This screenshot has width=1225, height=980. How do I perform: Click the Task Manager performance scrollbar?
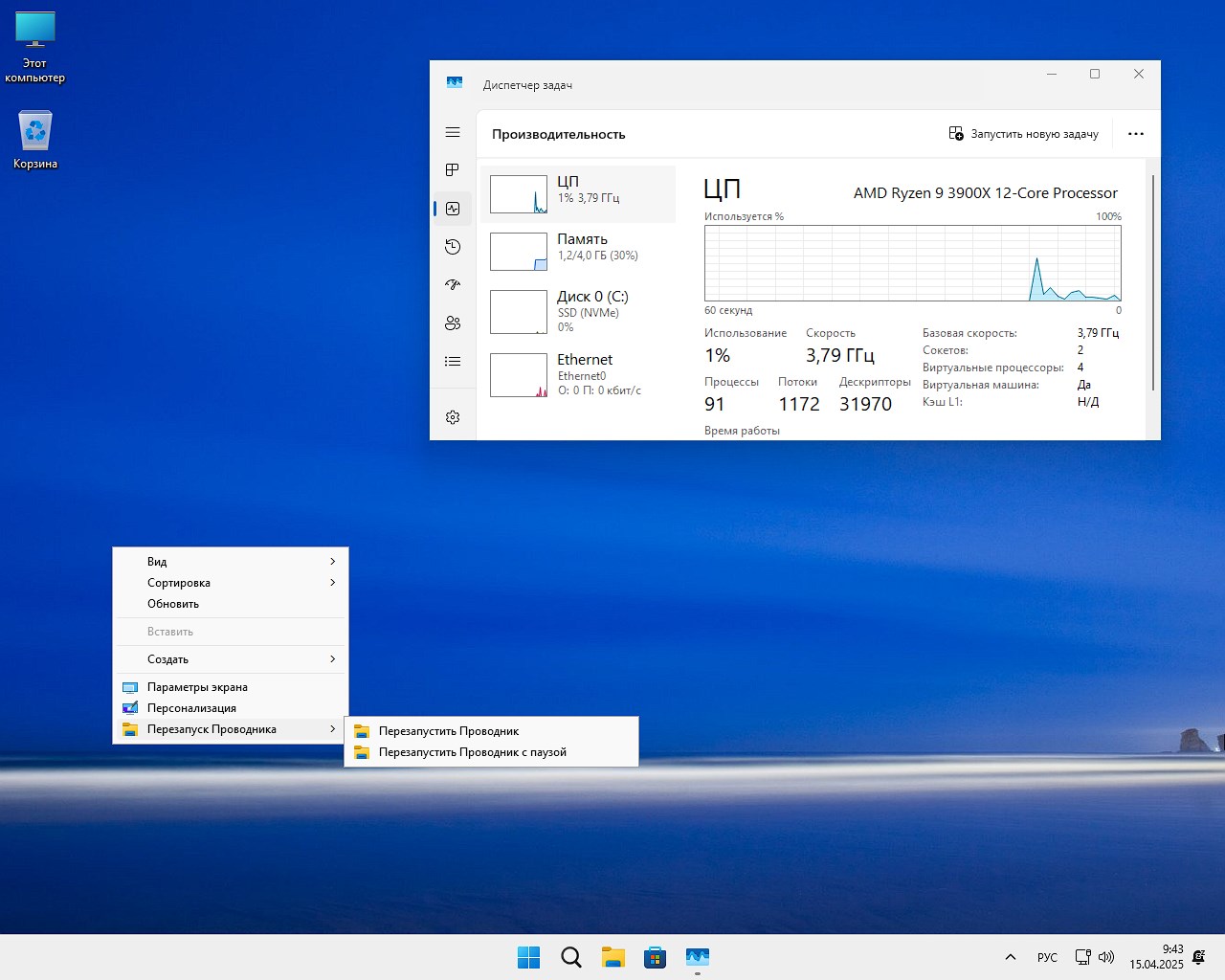tap(1153, 282)
